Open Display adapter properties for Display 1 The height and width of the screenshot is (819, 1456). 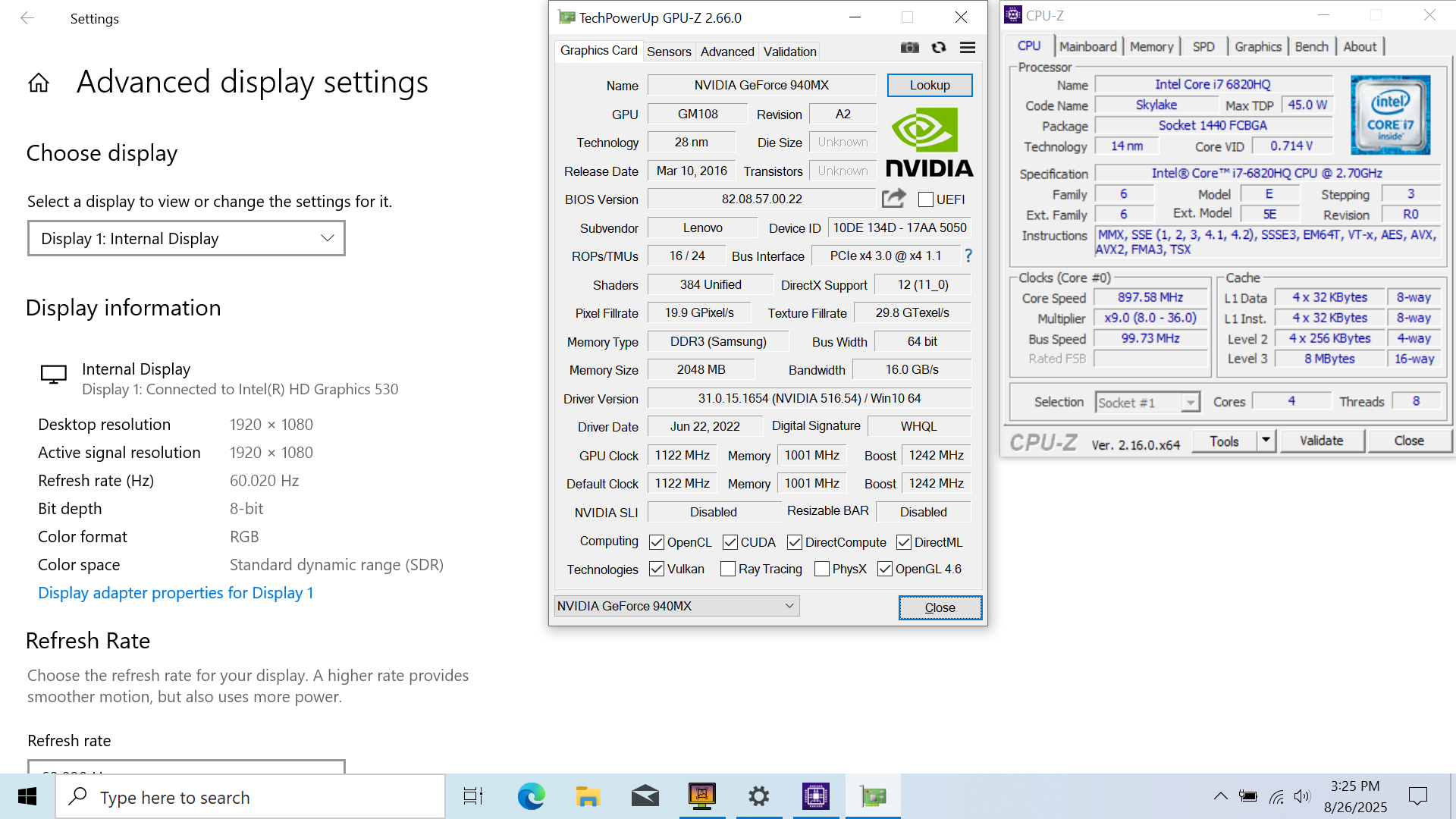pos(176,593)
